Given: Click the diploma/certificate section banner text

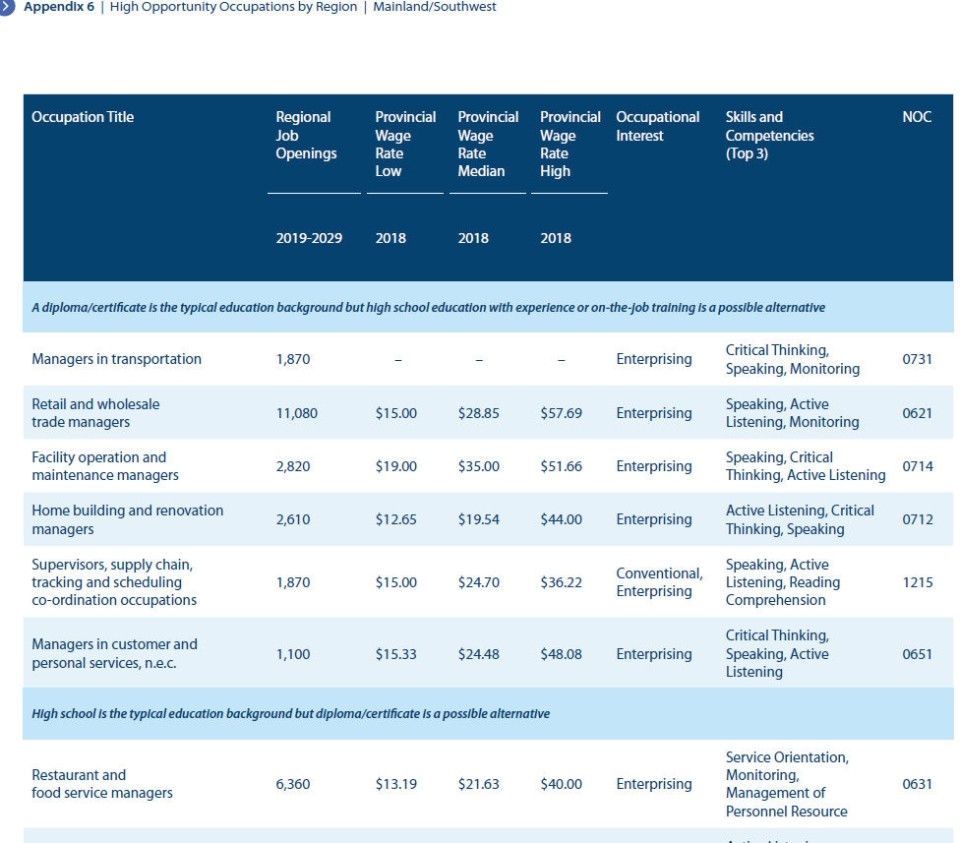Looking at the screenshot, I should pyautogui.click(x=428, y=307).
